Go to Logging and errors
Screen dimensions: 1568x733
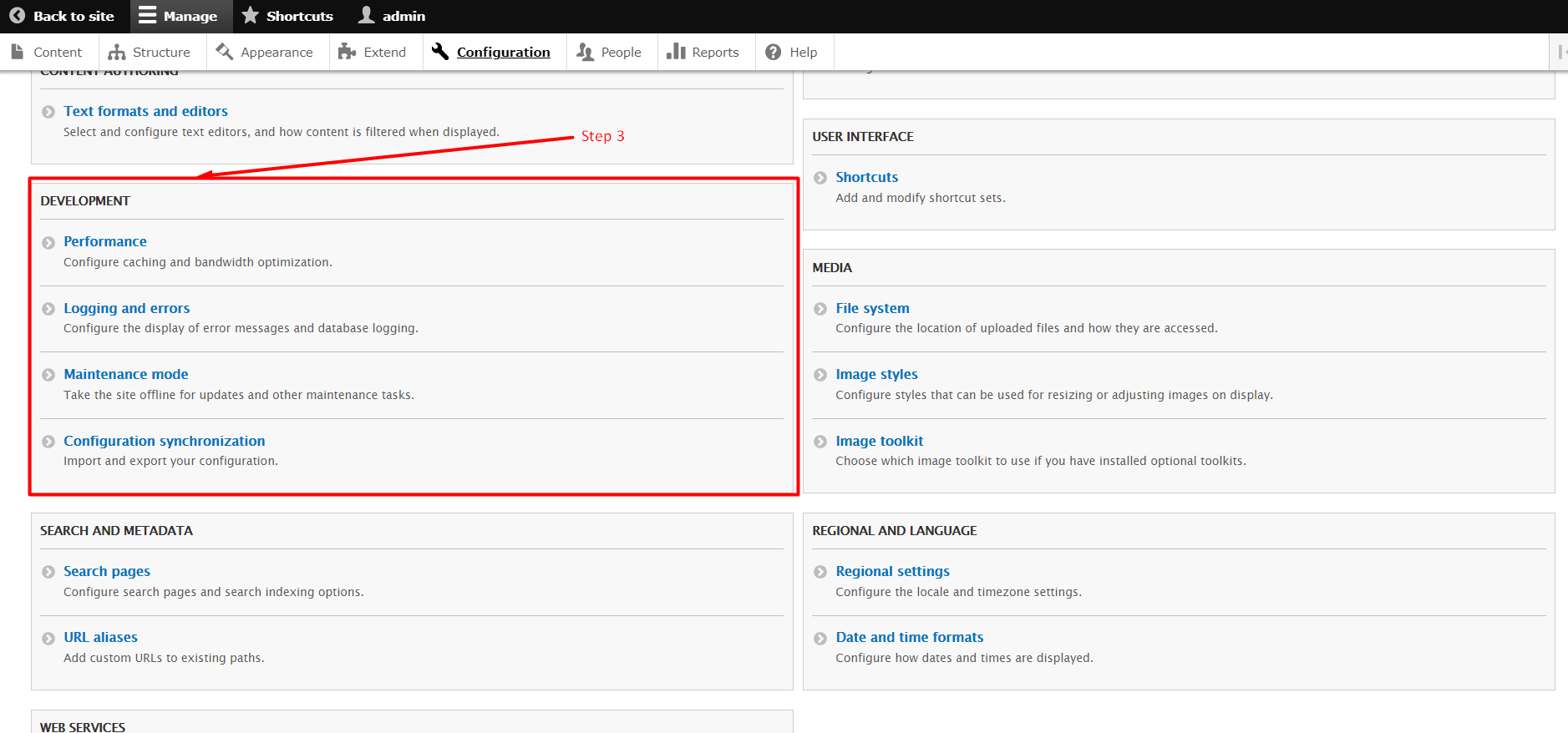tap(127, 308)
